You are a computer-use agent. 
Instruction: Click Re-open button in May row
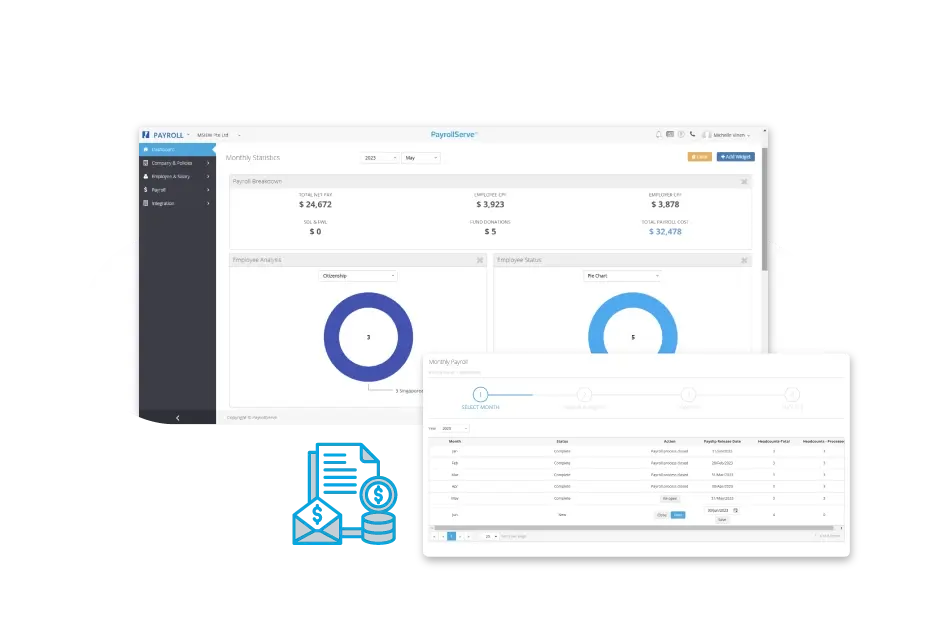pos(670,499)
